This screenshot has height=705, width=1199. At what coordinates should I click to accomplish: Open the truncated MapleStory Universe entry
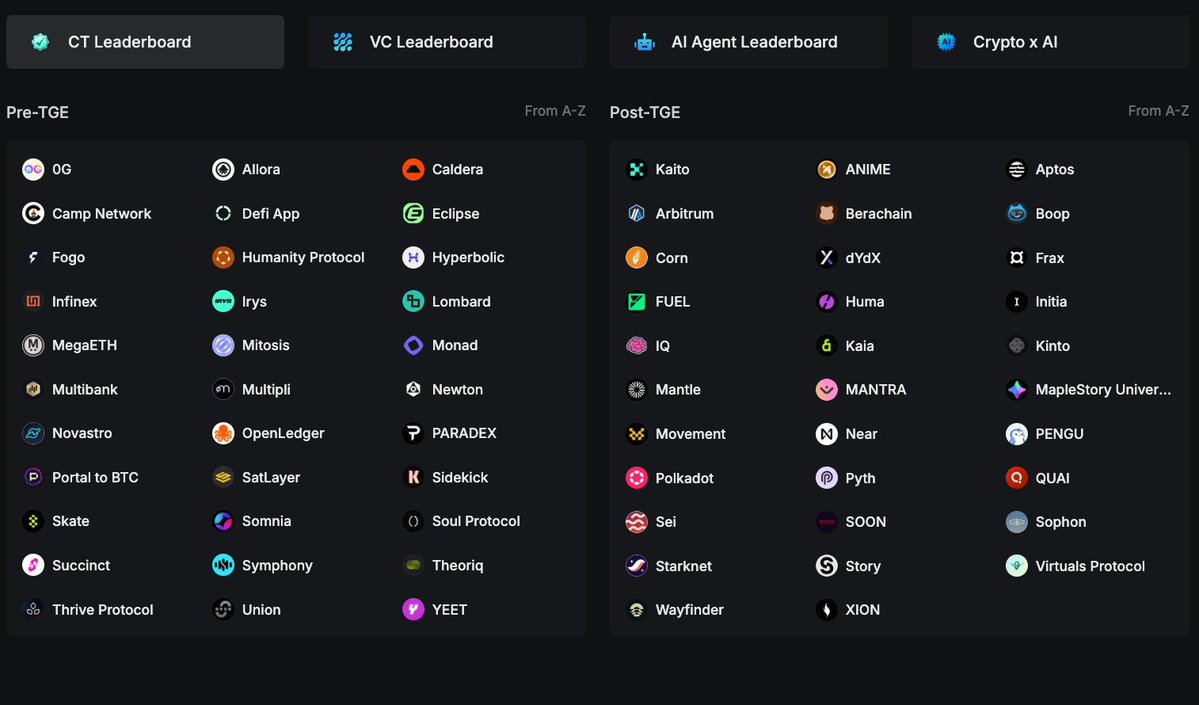(1102, 390)
